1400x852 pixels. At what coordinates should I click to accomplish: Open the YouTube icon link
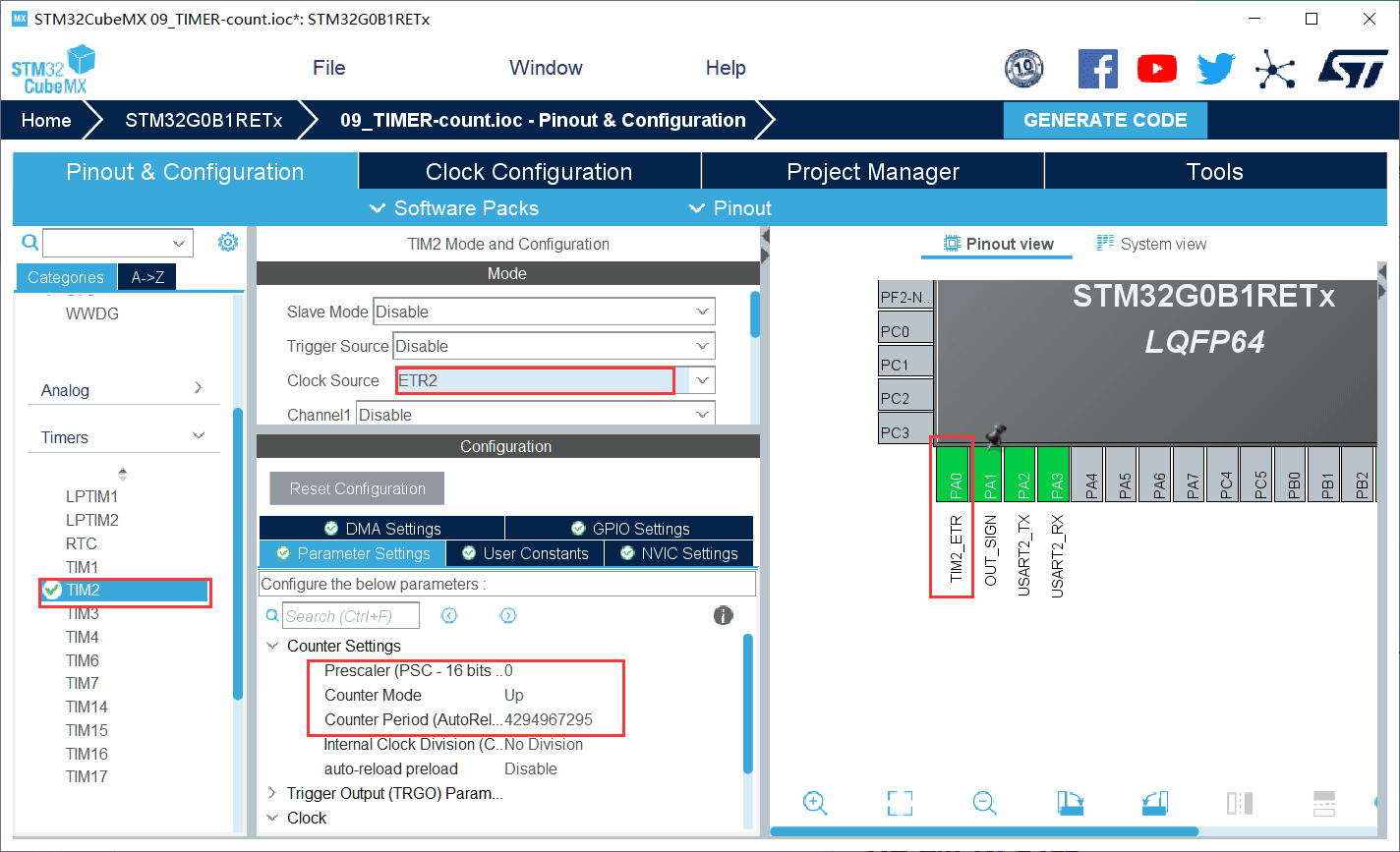(x=1157, y=69)
